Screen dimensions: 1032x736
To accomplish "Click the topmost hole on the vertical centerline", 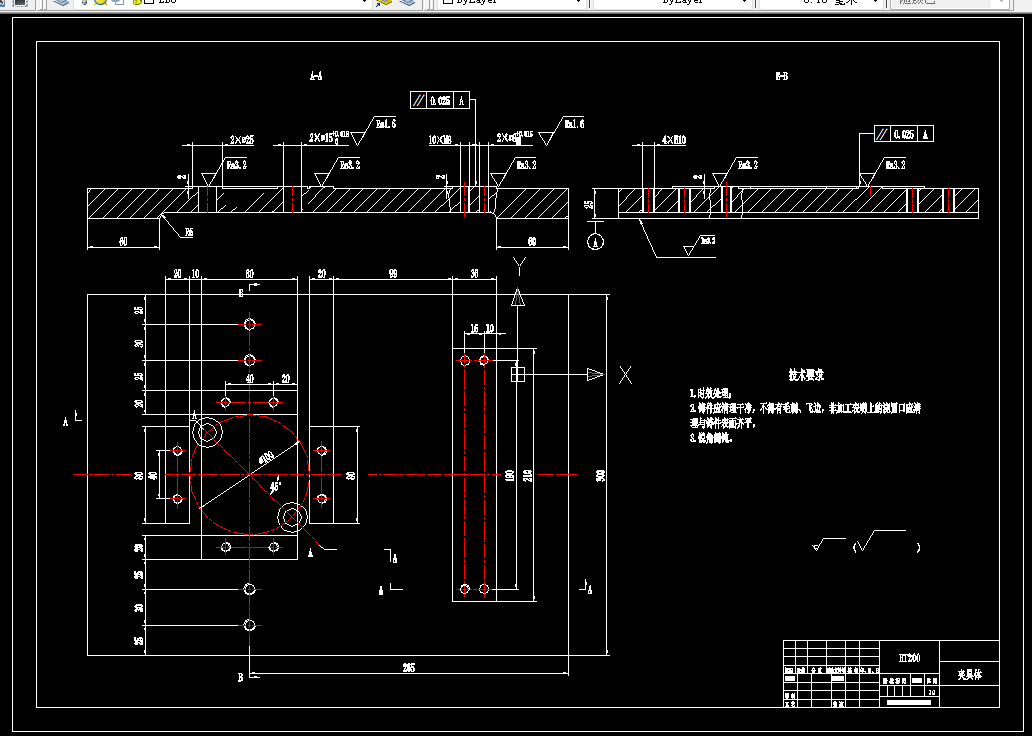I will pos(249,324).
